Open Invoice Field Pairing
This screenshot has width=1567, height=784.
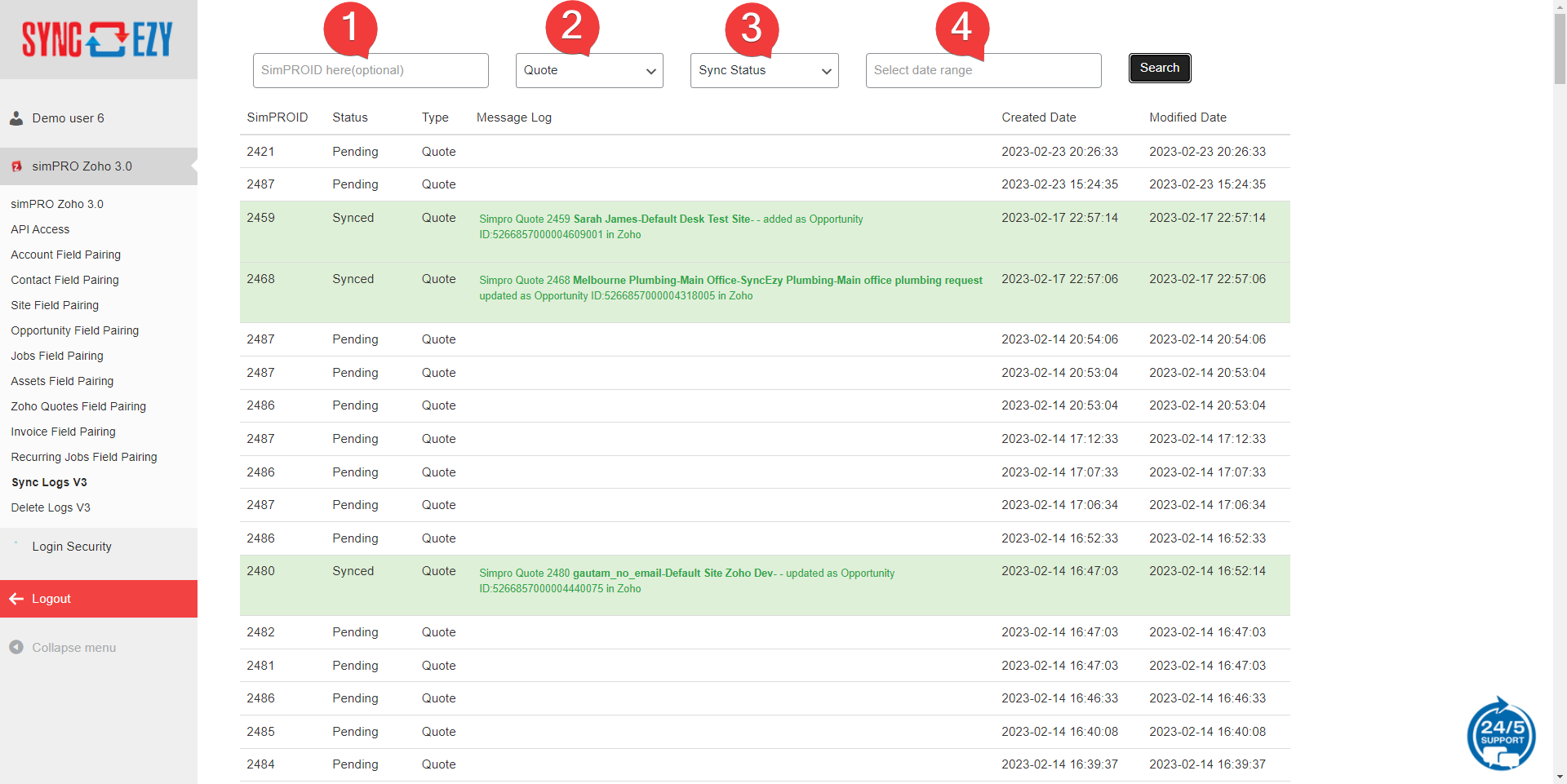point(63,432)
